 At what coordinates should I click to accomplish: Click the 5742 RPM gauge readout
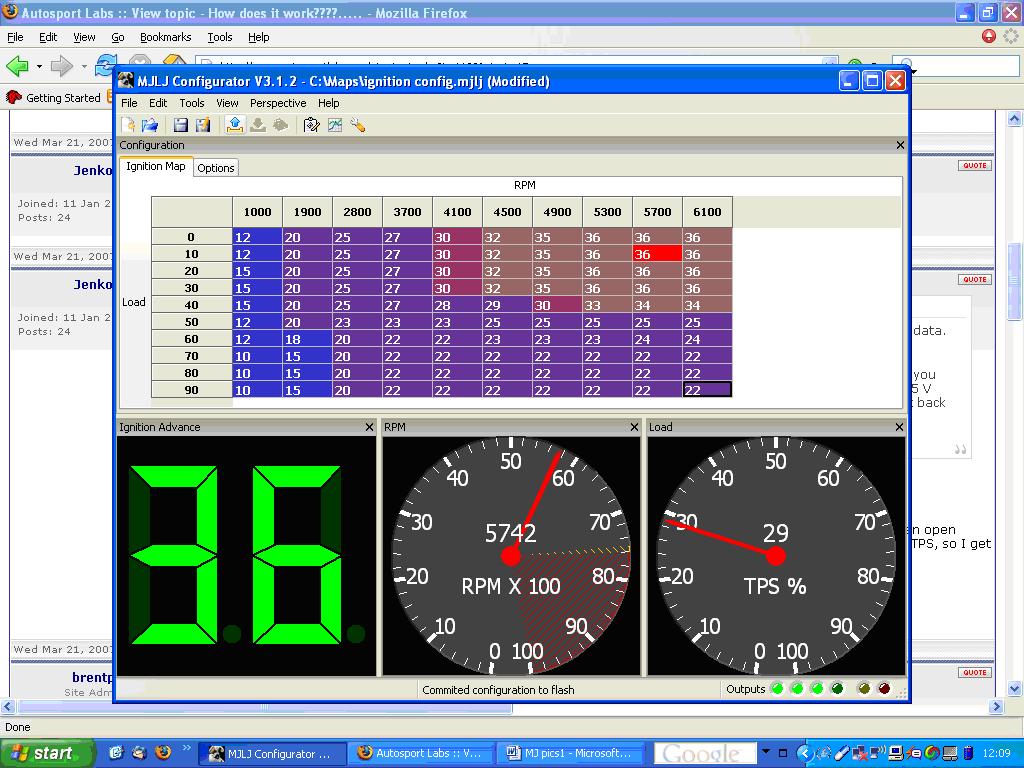(511, 533)
